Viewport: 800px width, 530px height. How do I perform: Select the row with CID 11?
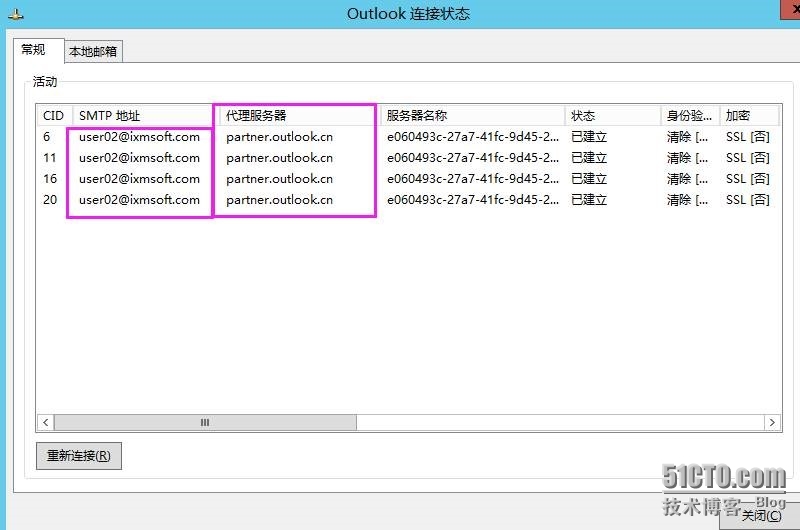tap(408, 158)
